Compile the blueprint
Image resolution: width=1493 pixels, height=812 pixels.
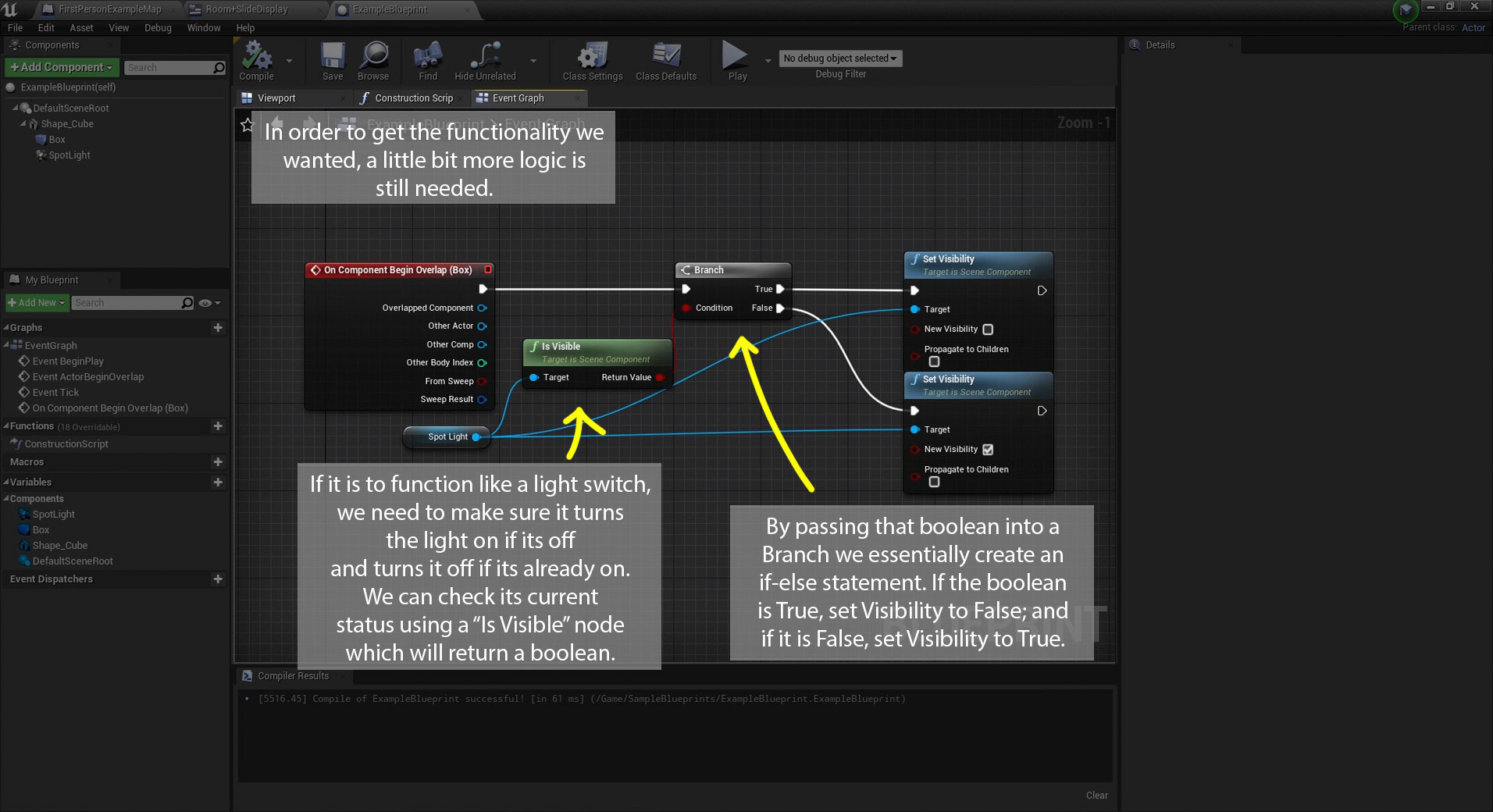[x=256, y=61]
